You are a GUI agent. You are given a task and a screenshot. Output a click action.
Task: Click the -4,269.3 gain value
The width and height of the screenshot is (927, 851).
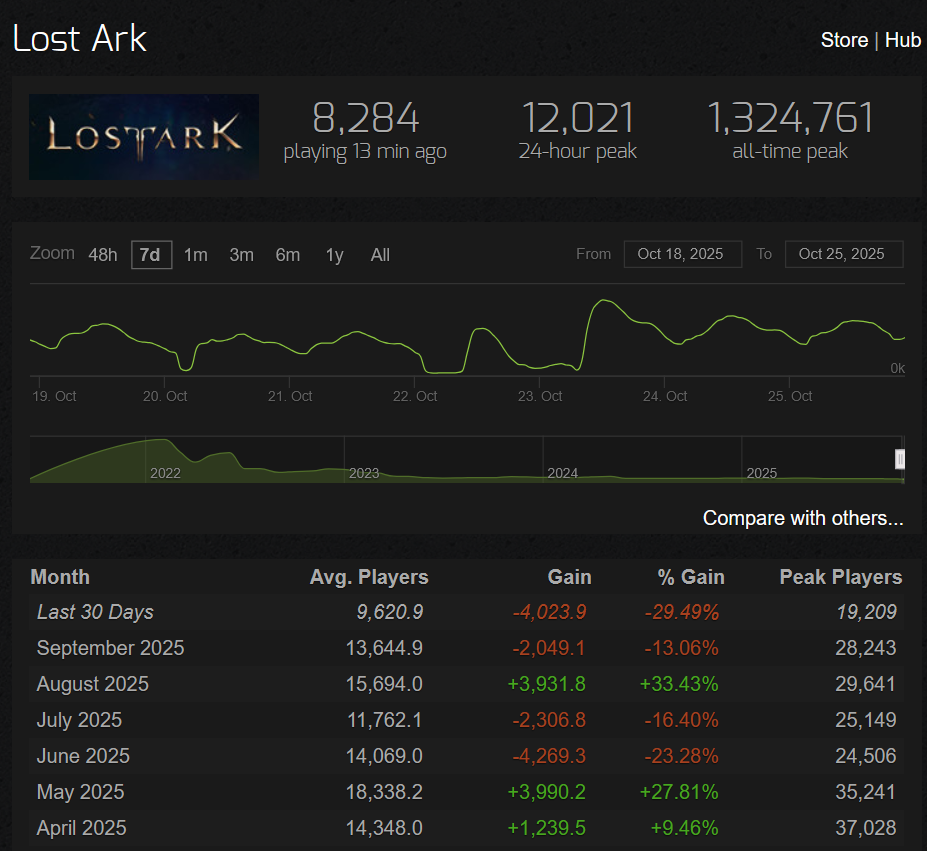click(549, 756)
